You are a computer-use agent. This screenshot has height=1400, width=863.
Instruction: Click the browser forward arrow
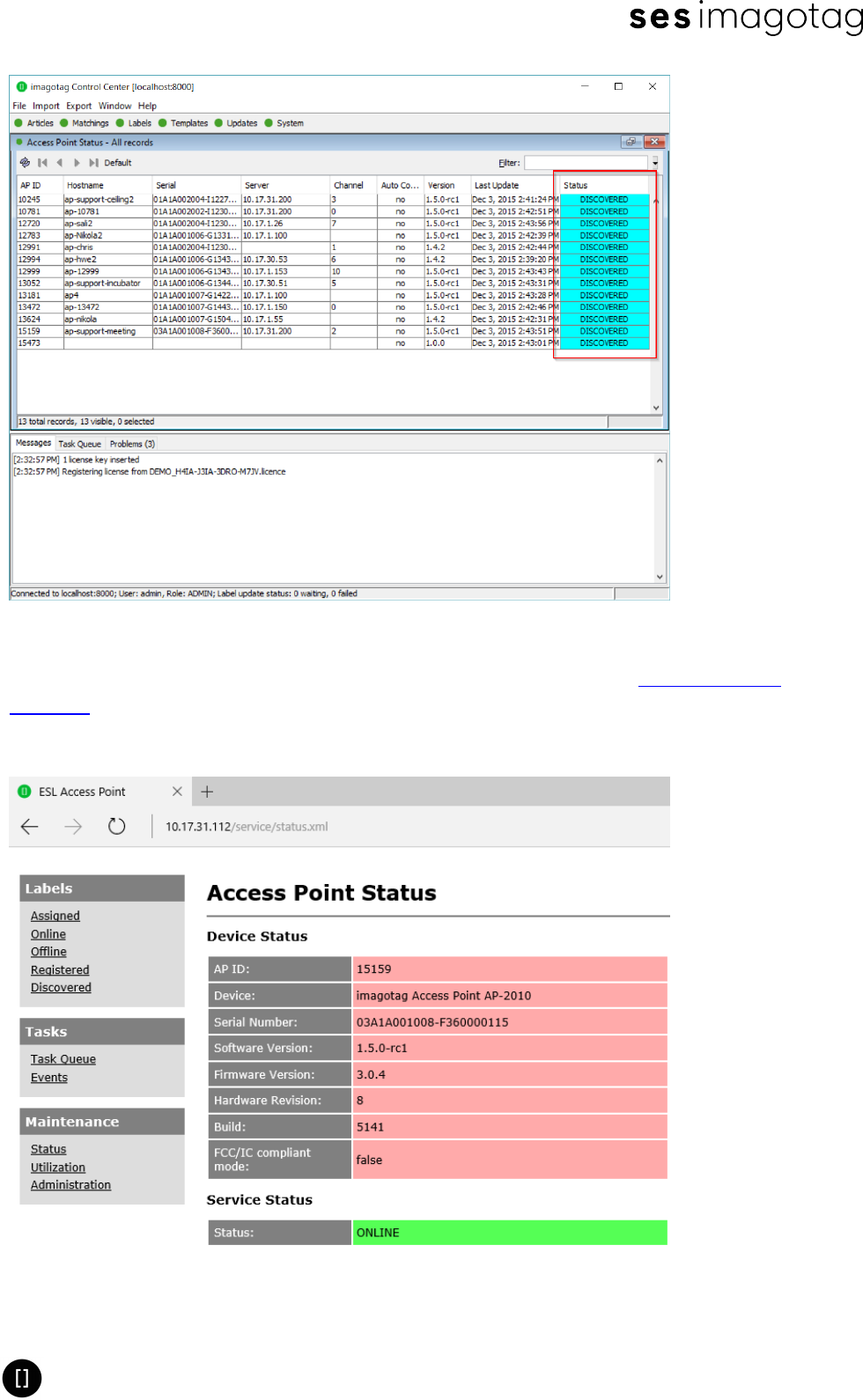coord(73,826)
